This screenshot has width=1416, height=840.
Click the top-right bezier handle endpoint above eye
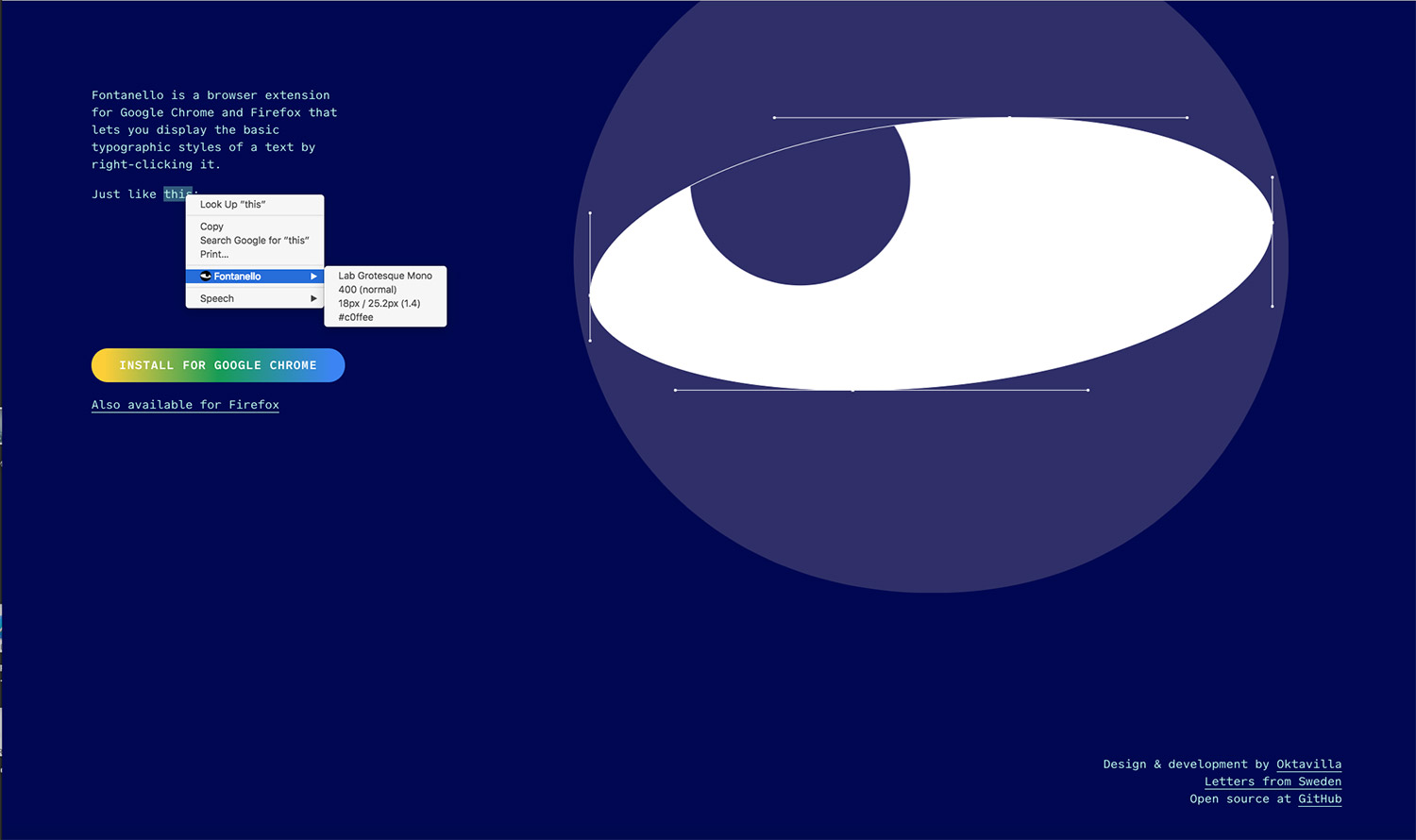pyautogui.click(x=1187, y=118)
